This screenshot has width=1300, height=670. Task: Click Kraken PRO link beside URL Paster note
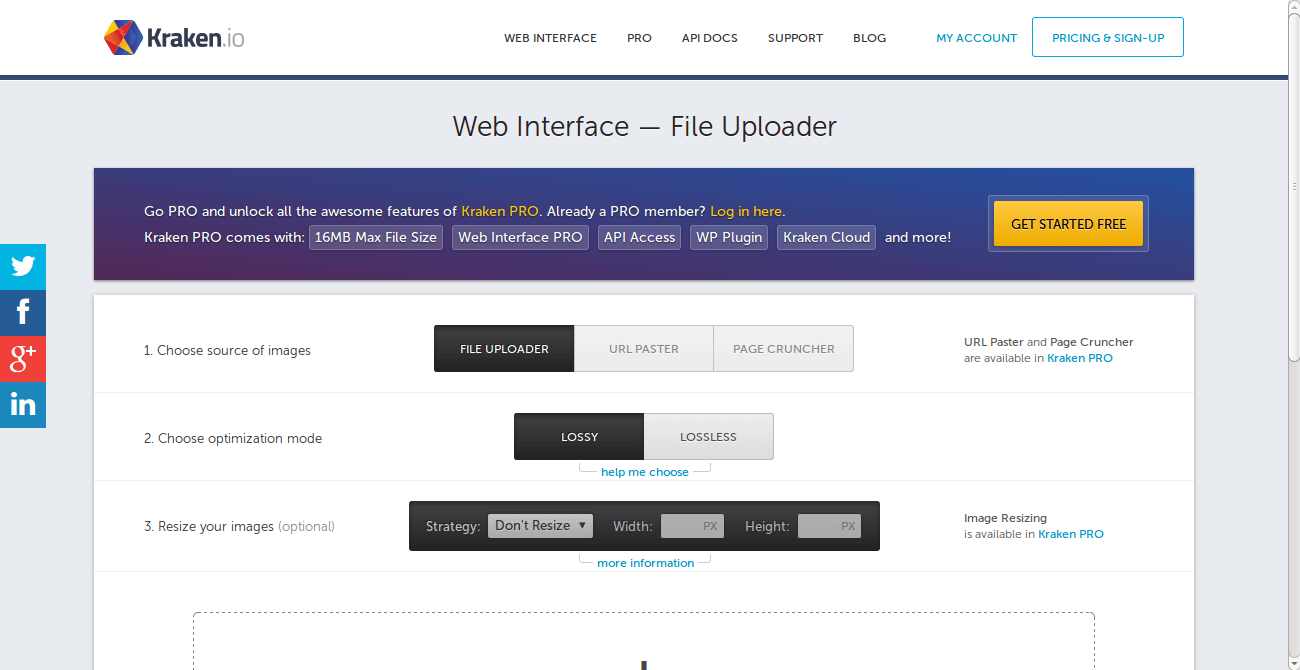click(1080, 358)
